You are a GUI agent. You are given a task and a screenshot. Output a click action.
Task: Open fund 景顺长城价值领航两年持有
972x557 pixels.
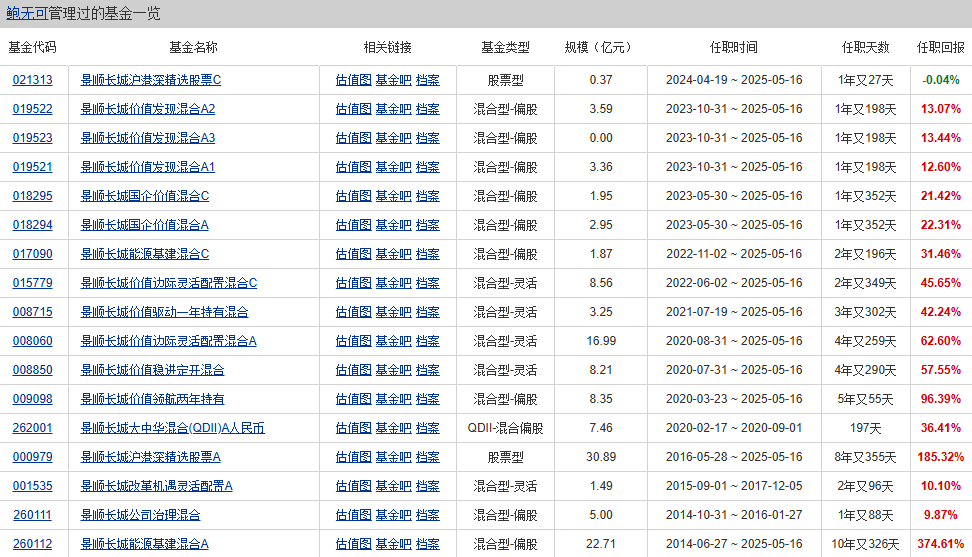tap(152, 399)
